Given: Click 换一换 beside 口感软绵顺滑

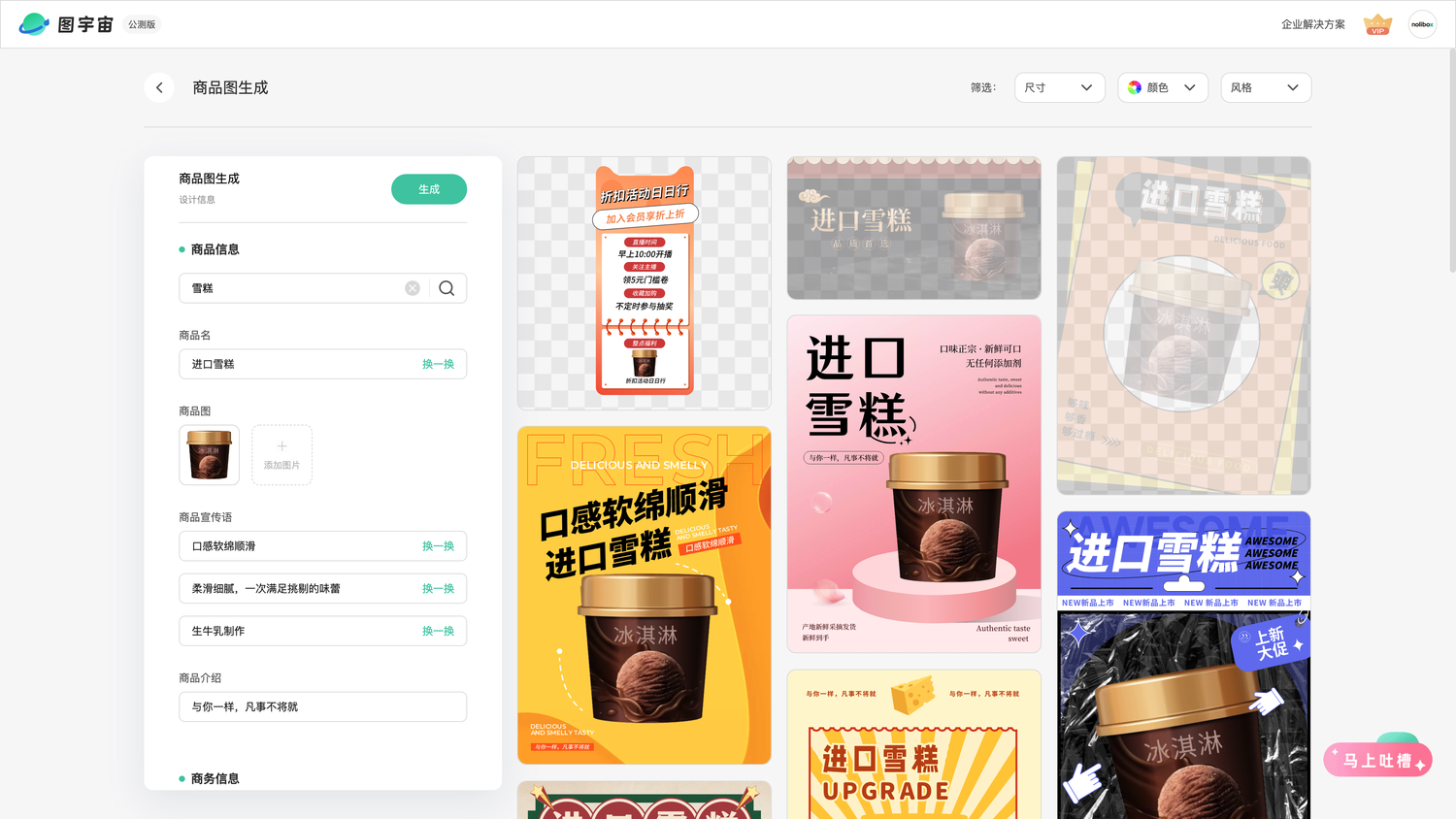Looking at the screenshot, I should [438, 546].
